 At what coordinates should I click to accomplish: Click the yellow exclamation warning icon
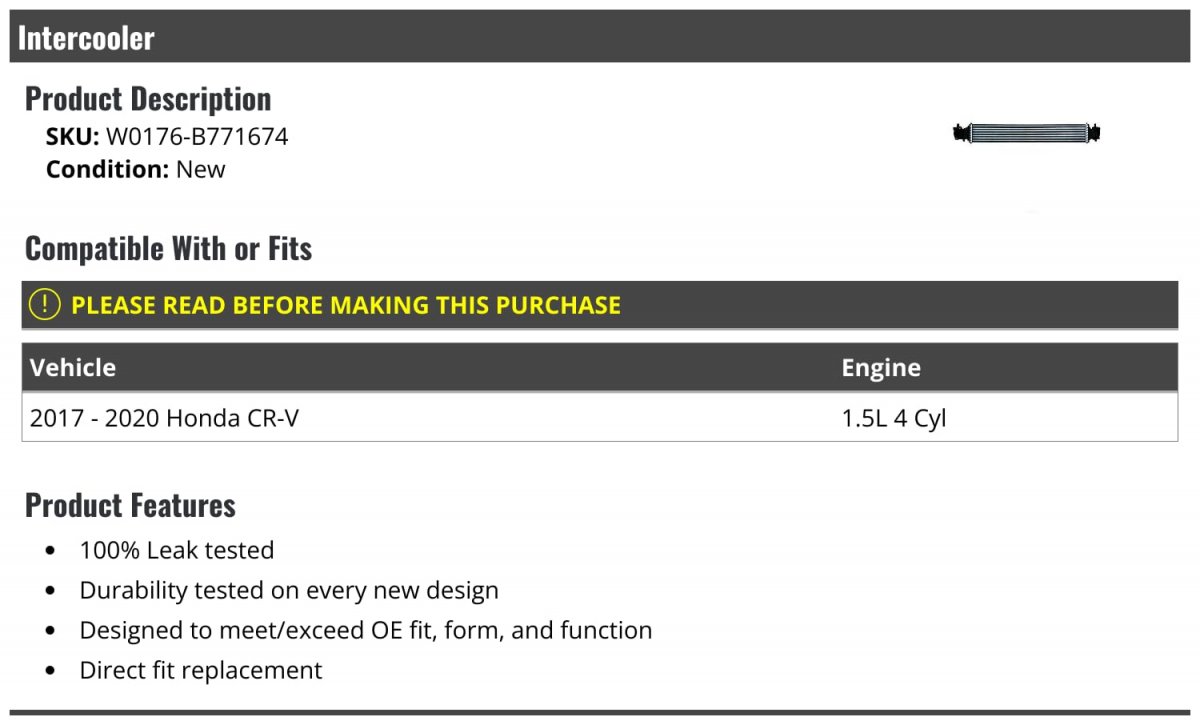45,305
